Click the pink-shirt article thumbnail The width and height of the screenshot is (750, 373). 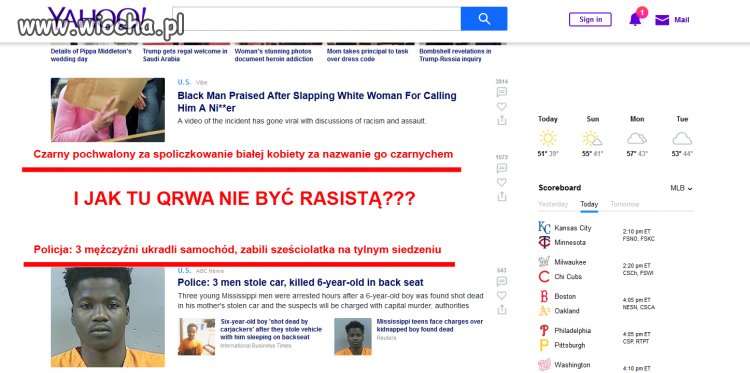coord(108,110)
